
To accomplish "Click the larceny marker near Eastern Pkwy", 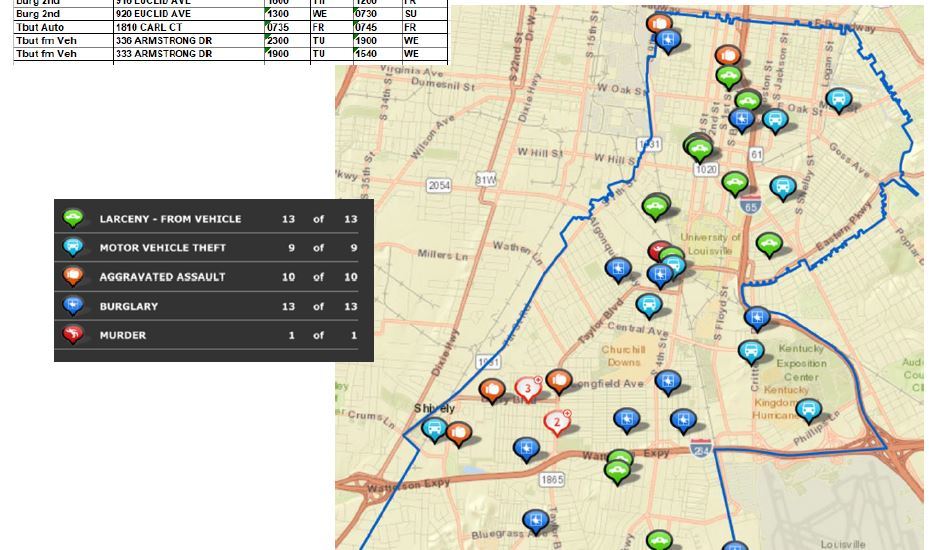I will (768, 243).
